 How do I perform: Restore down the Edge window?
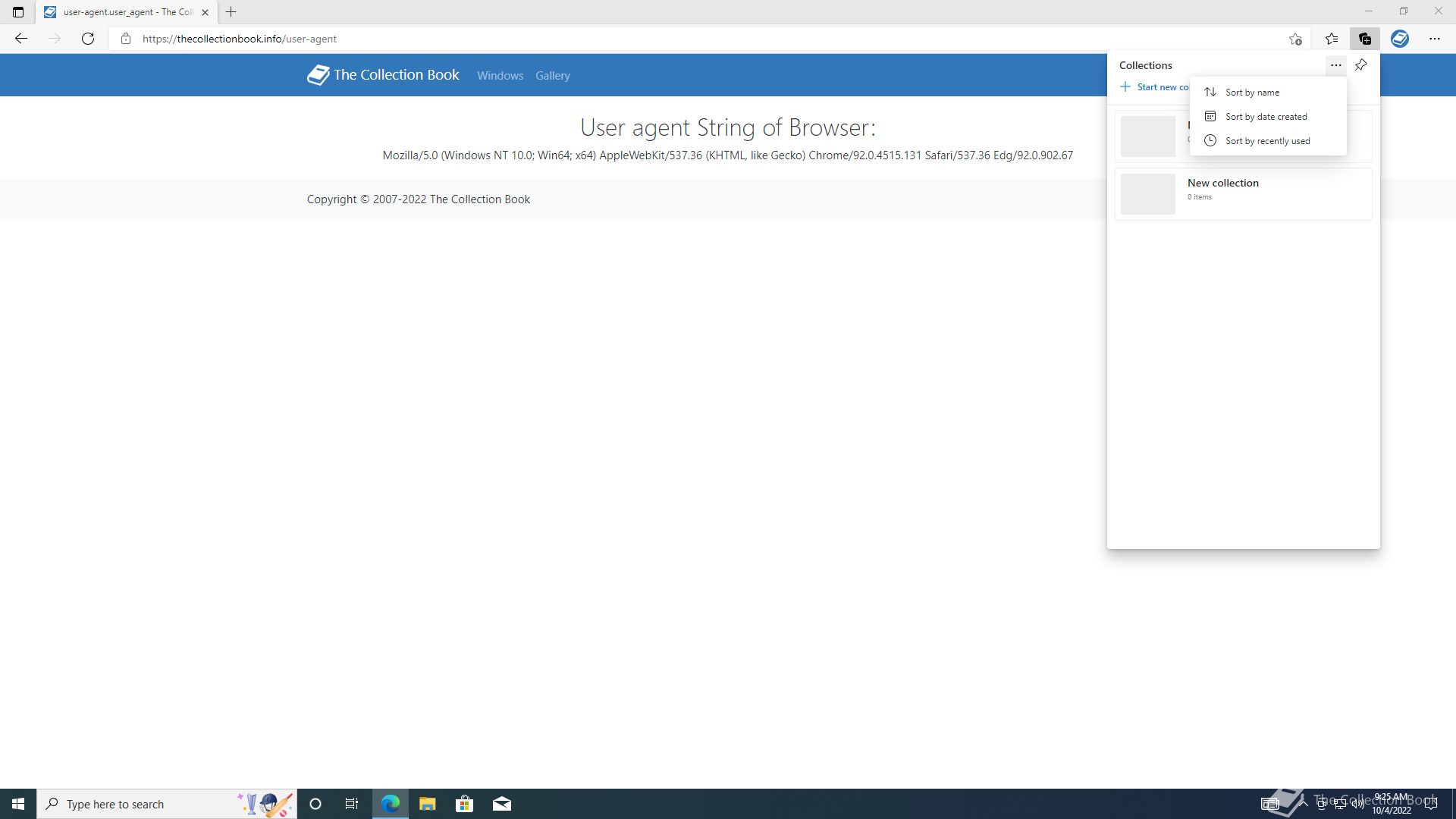click(x=1404, y=11)
